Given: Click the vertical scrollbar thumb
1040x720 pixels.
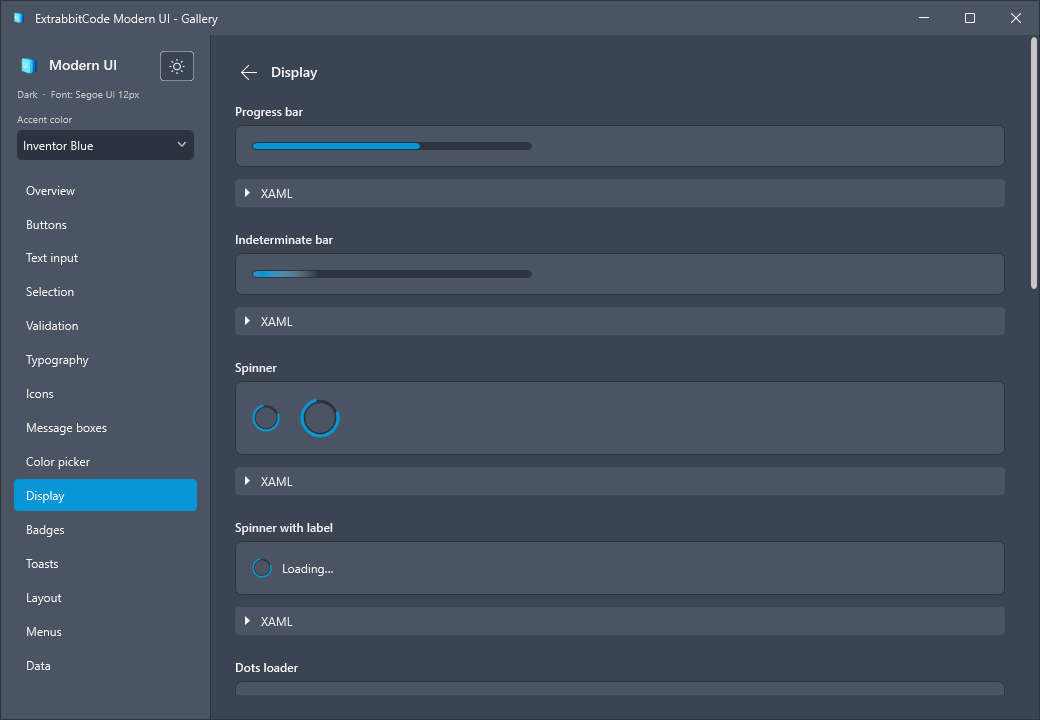Looking at the screenshot, I should [x=1033, y=163].
